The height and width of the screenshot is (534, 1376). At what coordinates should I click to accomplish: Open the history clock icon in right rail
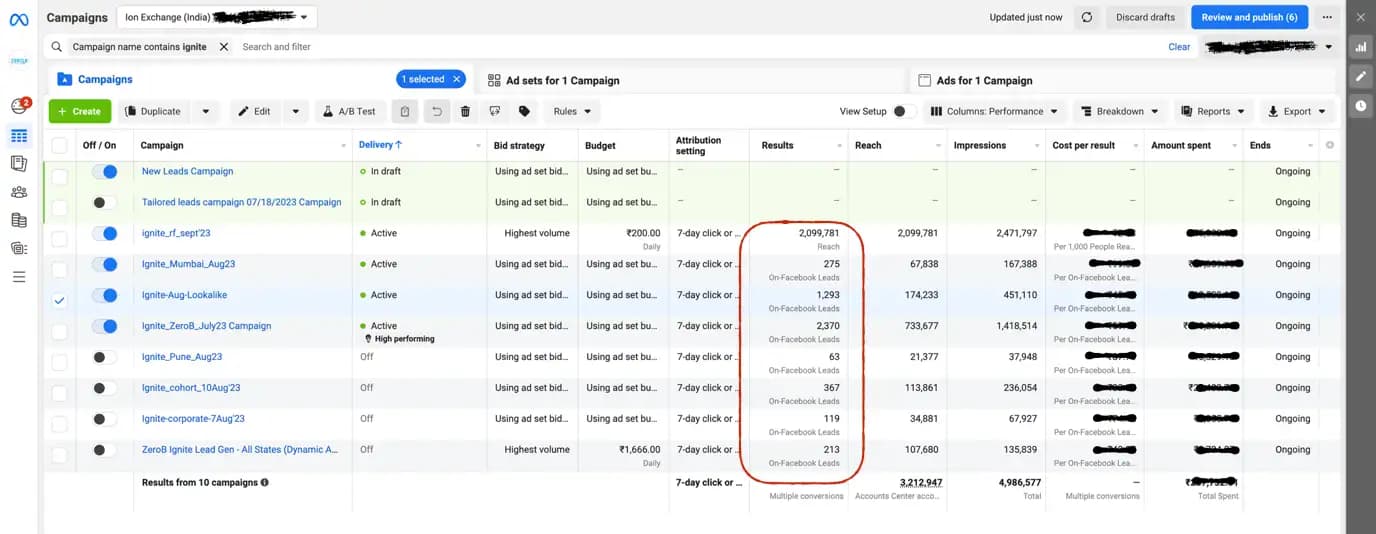tap(1360, 105)
